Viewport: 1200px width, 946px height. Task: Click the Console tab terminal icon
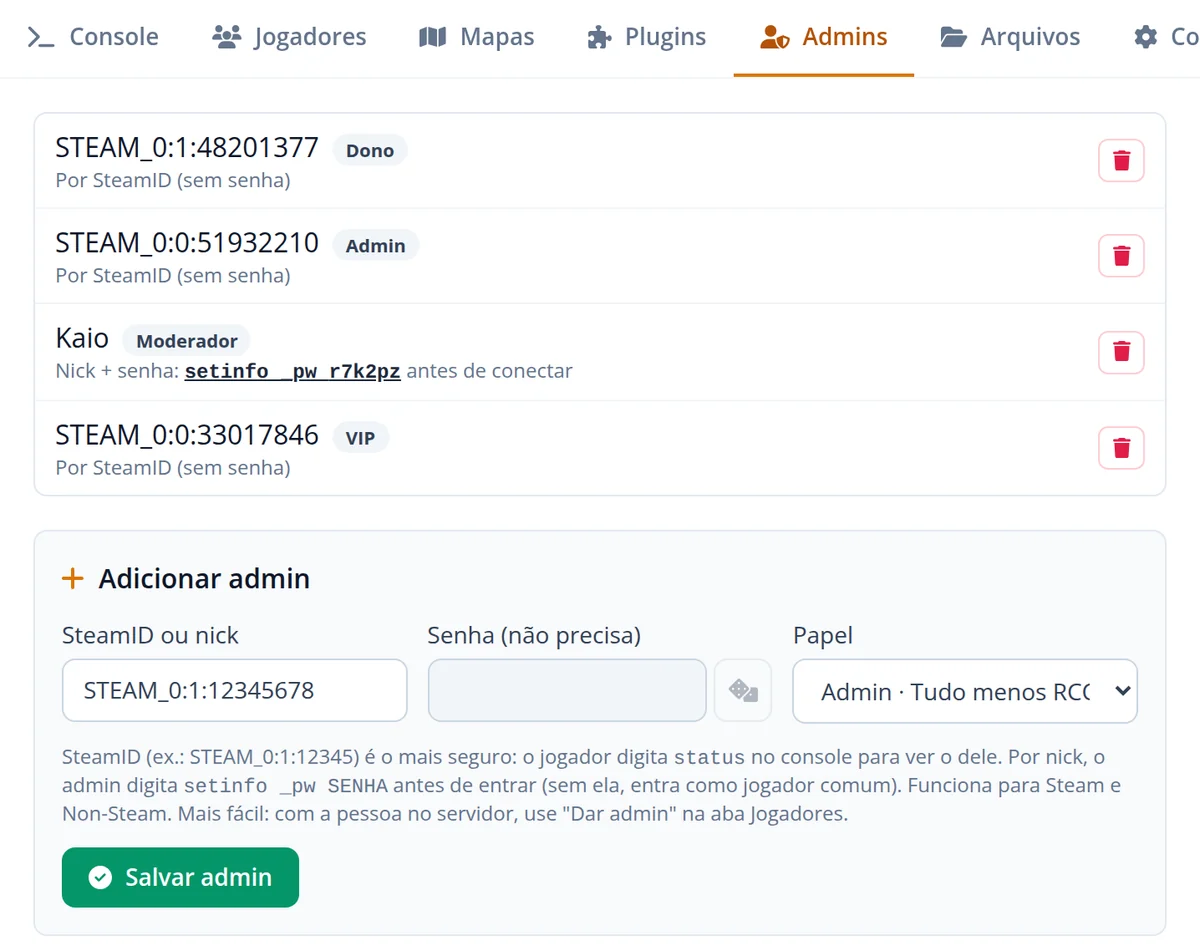[x=41, y=38]
